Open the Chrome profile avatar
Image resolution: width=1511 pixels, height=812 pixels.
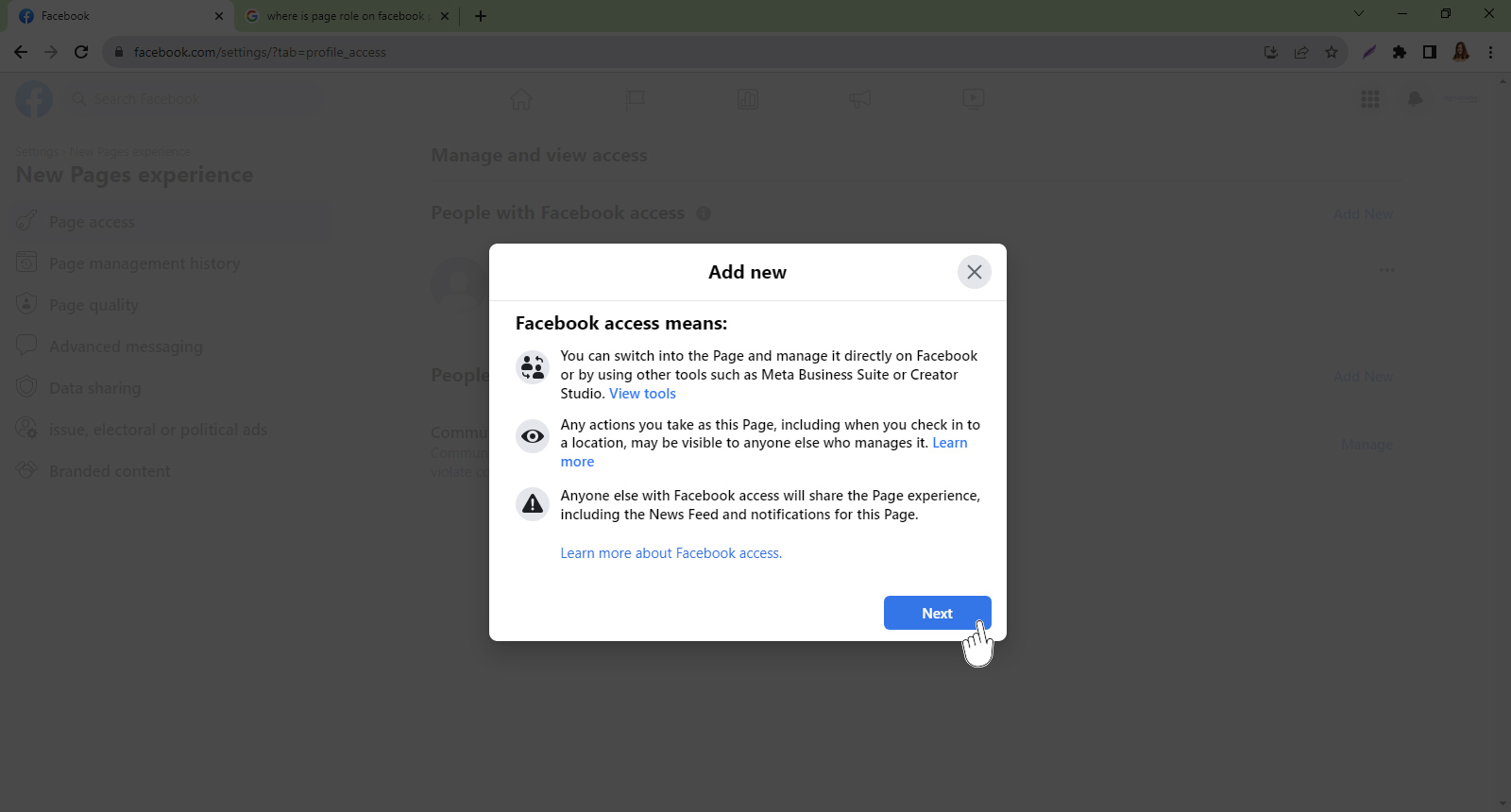[1461, 52]
